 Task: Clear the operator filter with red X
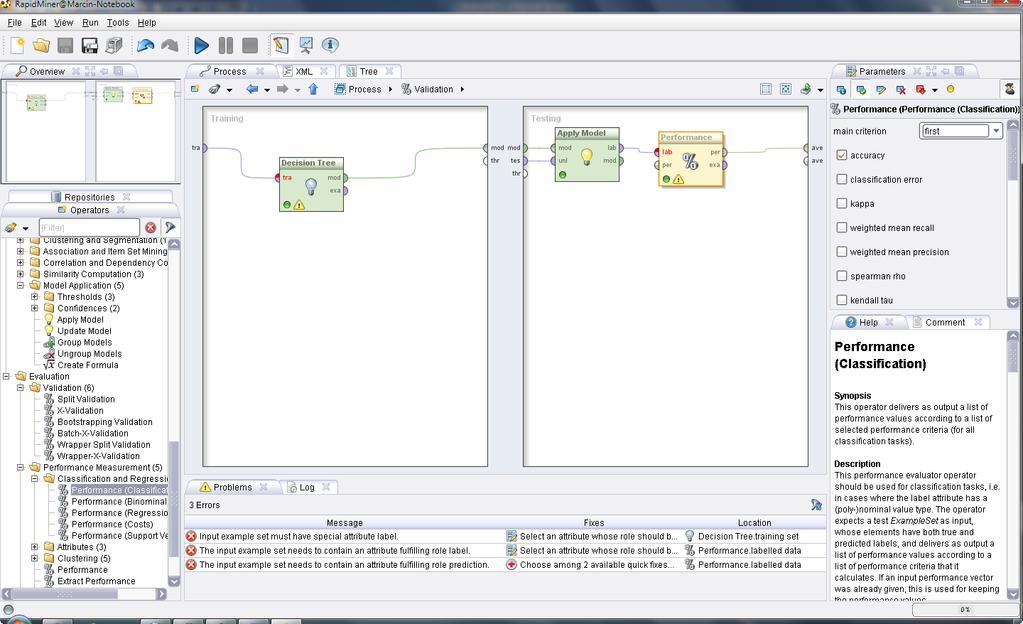coord(151,227)
